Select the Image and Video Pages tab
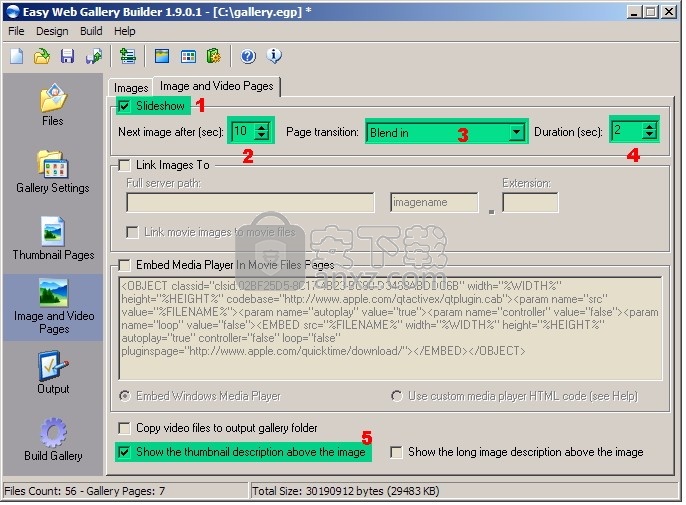Image resolution: width=686 pixels, height=505 pixels. [x=217, y=86]
